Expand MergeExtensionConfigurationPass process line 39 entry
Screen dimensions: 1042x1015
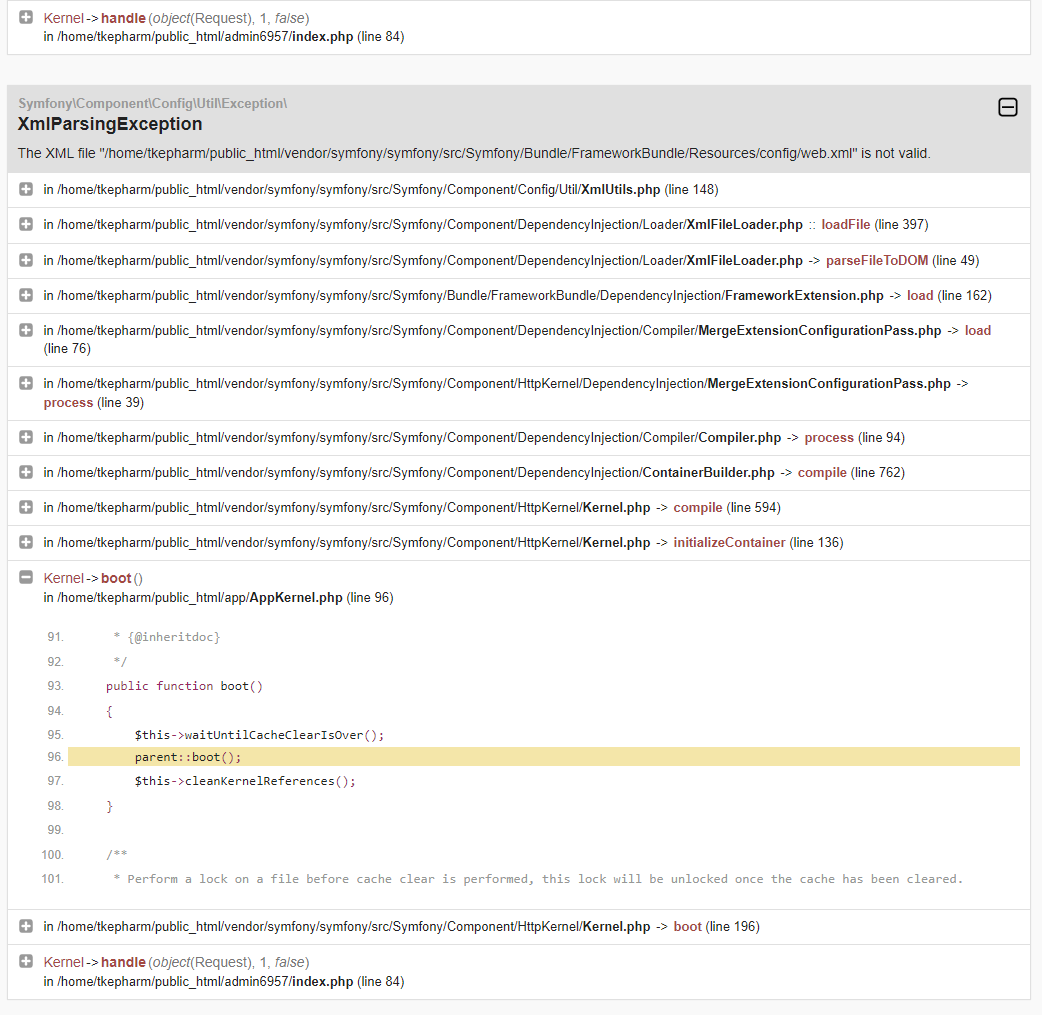click(x=26, y=383)
